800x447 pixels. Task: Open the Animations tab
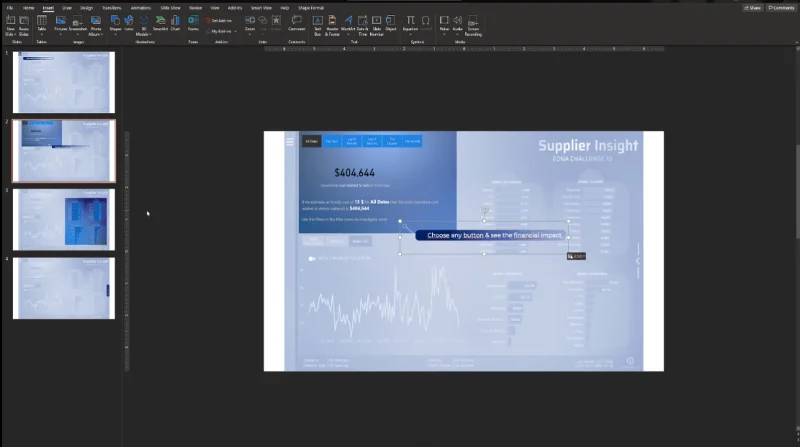click(x=141, y=8)
